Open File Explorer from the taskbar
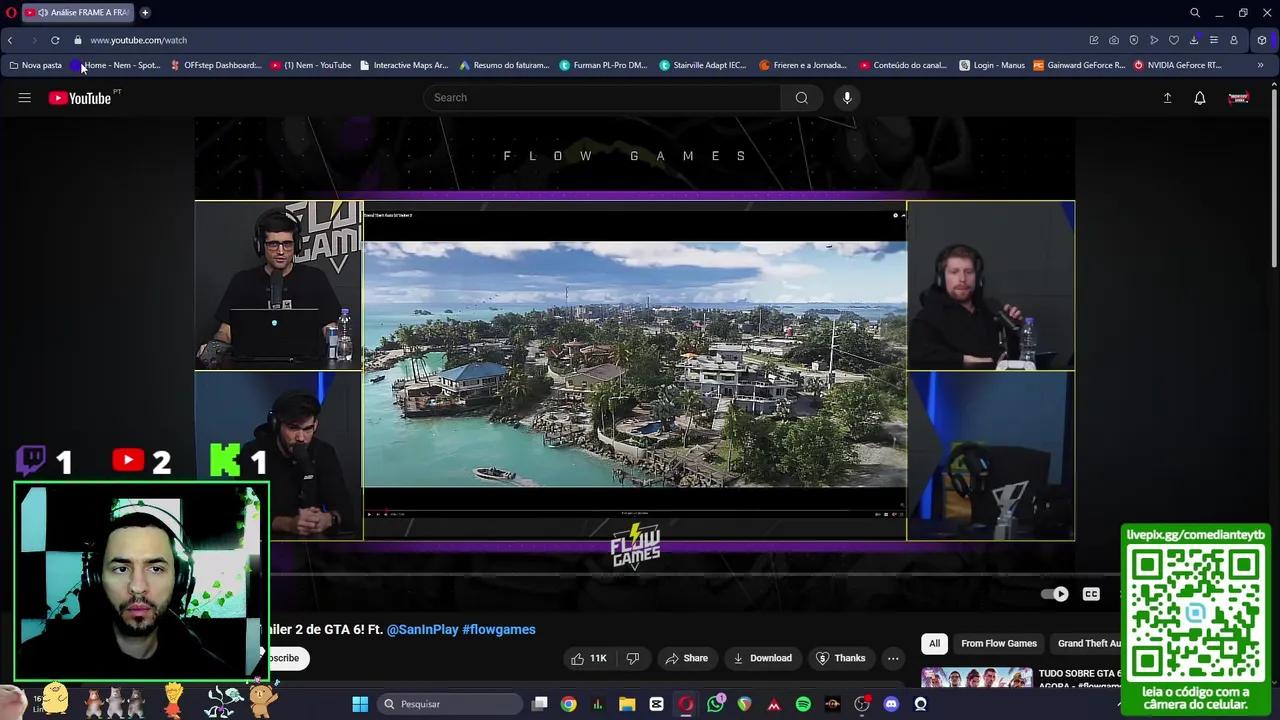This screenshot has height=720, width=1280. tap(627, 704)
